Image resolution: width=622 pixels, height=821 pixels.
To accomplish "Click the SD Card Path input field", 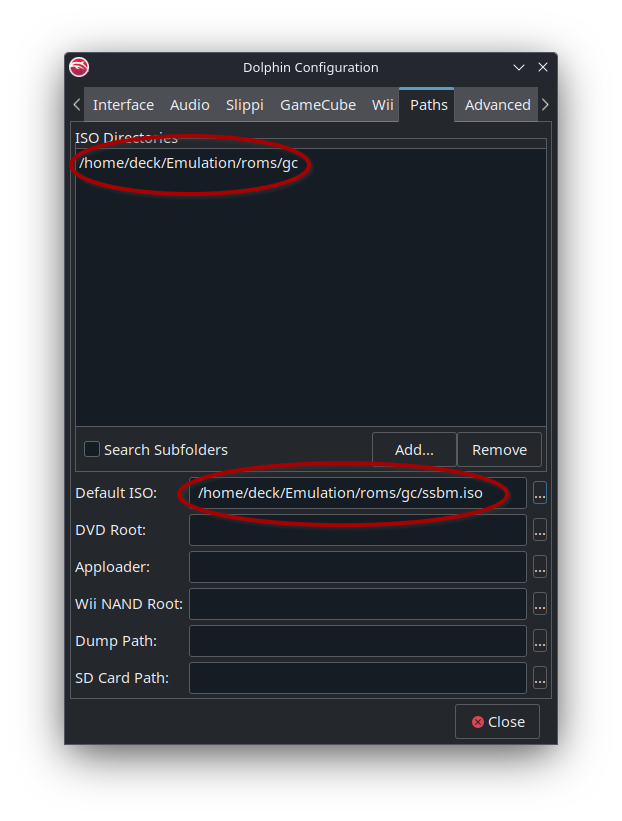I will click(358, 678).
